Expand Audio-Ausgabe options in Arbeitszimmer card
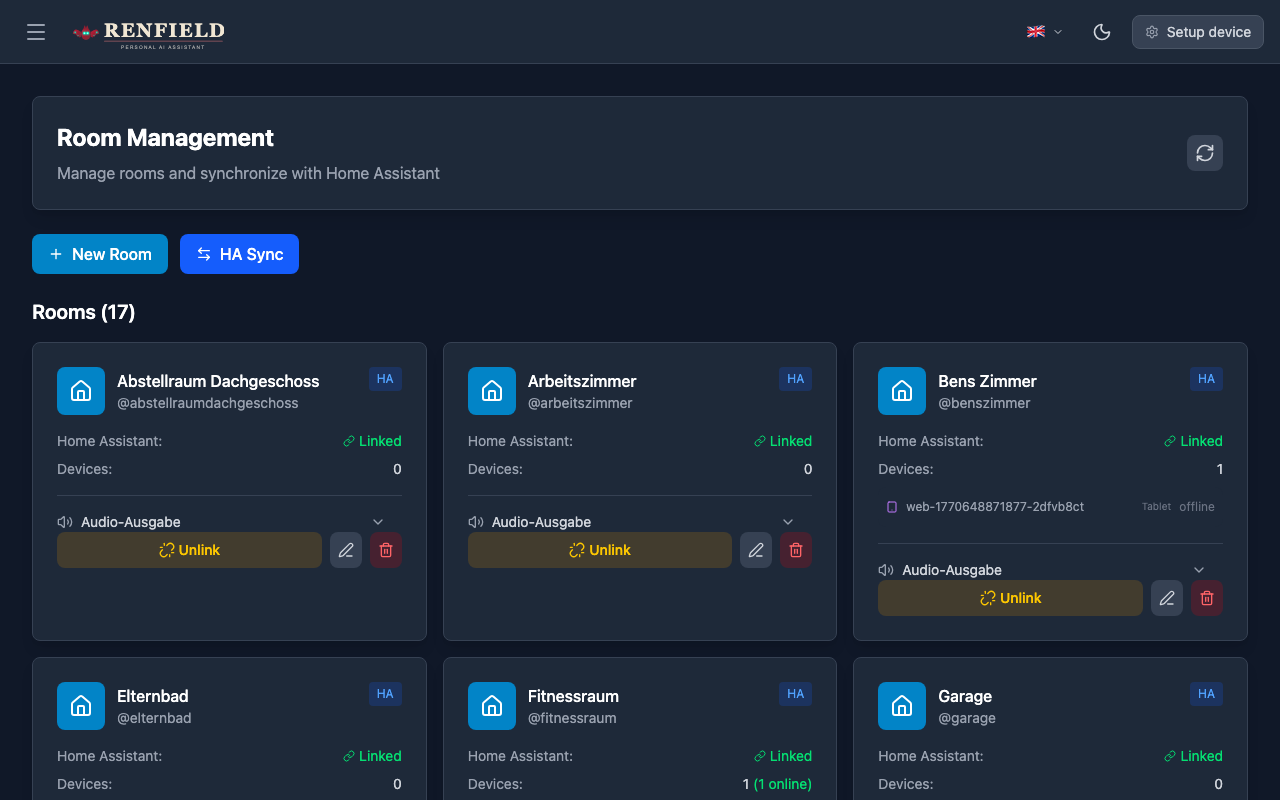Screen dimensions: 1280x800 [788, 521]
